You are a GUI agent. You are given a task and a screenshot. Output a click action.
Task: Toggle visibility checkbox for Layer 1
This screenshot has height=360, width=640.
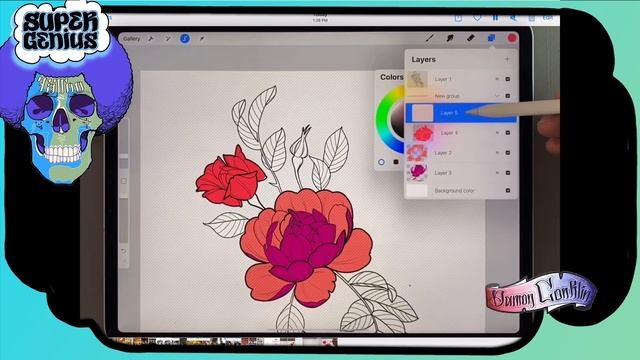point(508,79)
